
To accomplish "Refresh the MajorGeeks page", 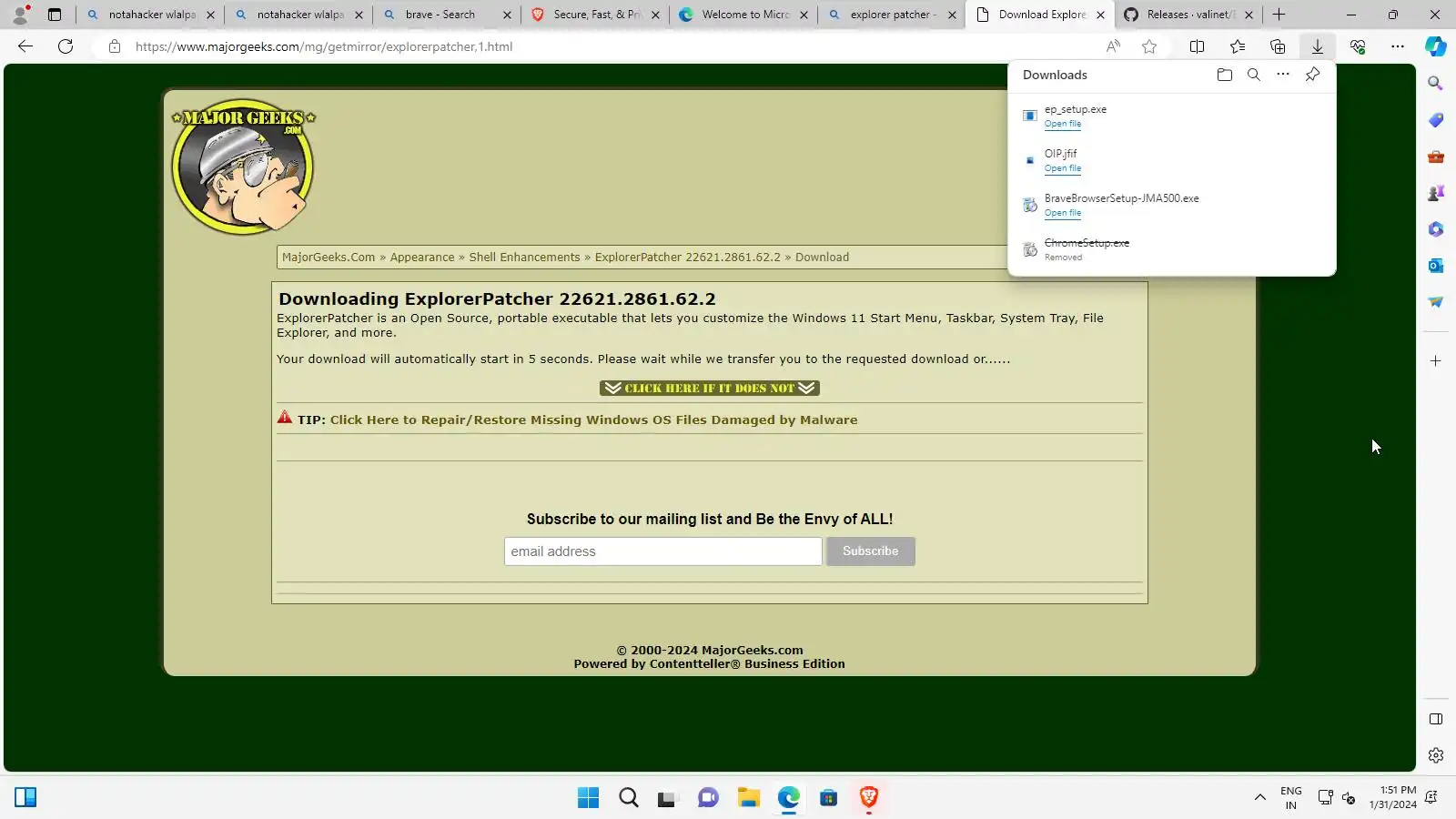I will coord(66,46).
